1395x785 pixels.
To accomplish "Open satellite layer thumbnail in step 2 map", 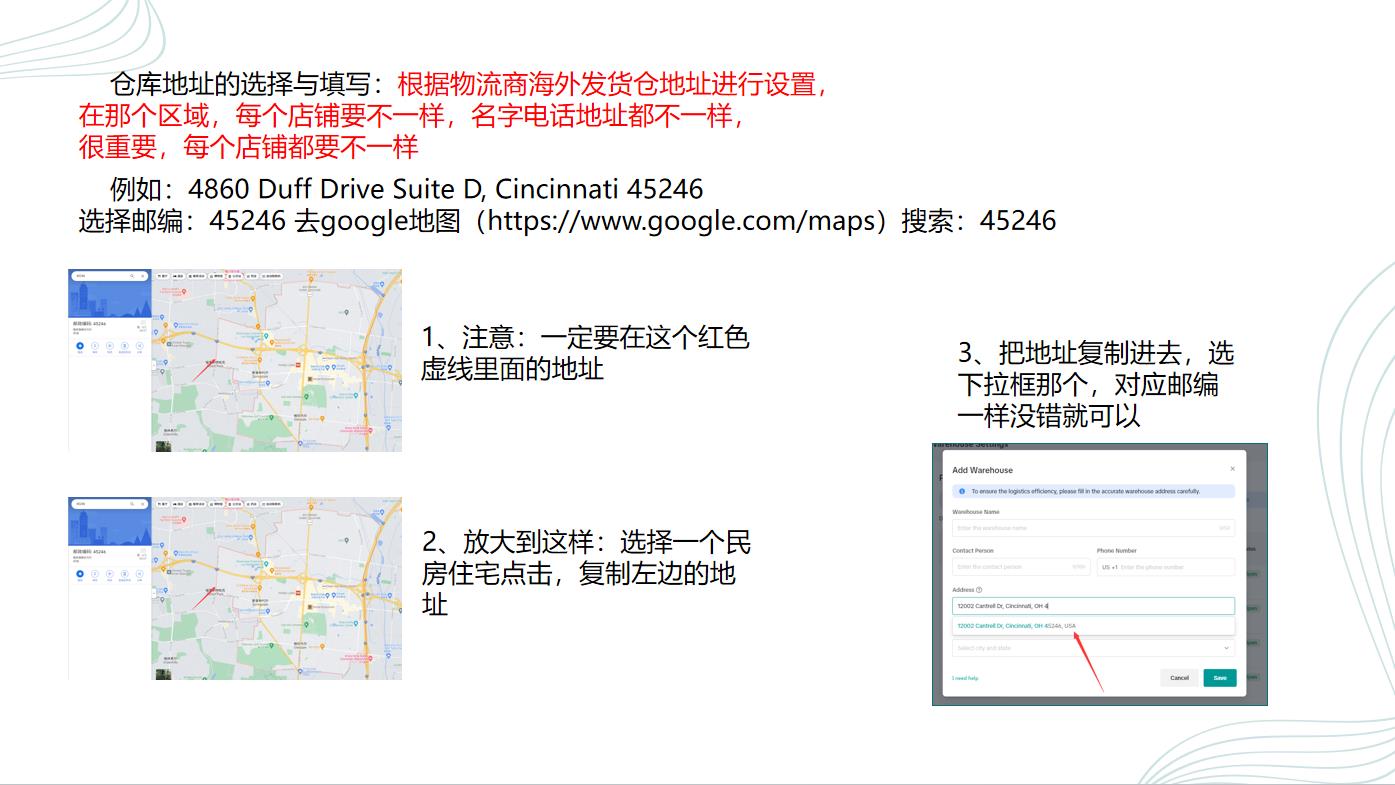I will coord(163,674).
